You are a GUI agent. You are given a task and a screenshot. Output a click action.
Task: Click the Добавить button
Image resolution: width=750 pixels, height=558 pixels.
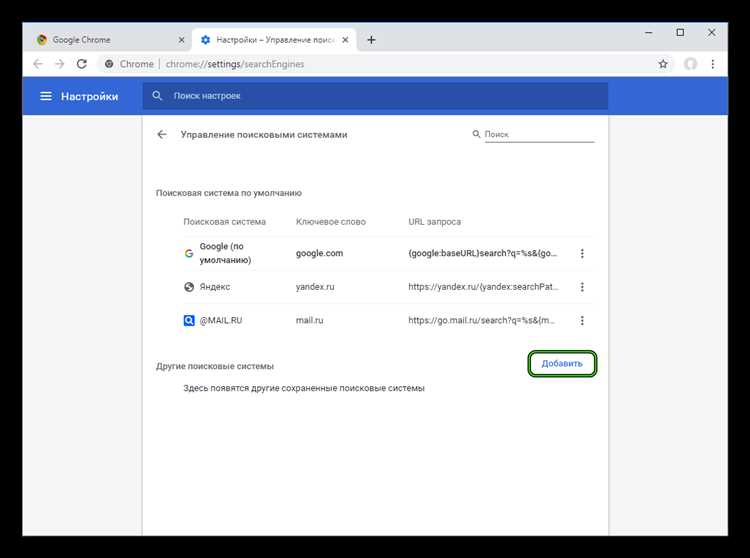[562, 363]
